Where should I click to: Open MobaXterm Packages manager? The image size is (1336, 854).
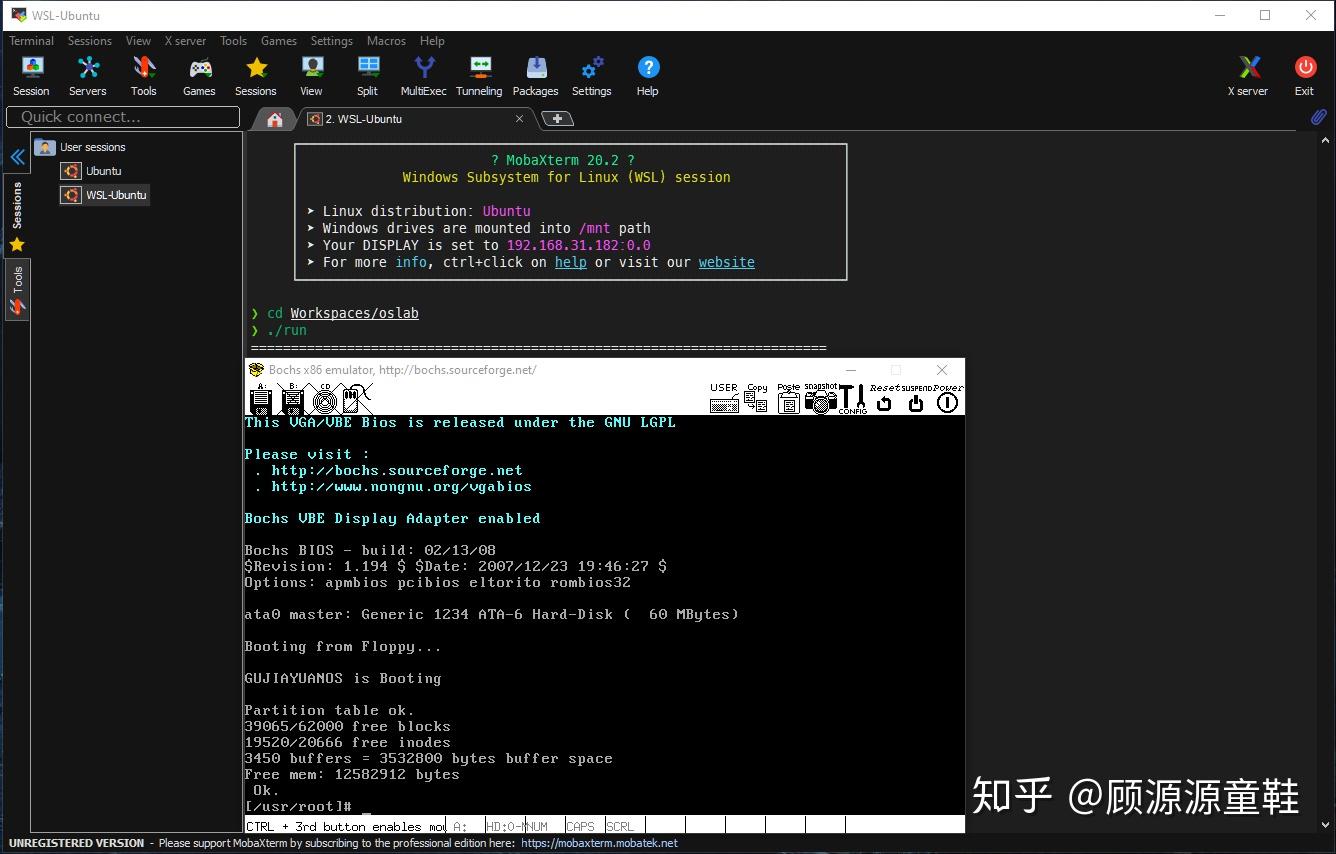pyautogui.click(x=536, y=74)
